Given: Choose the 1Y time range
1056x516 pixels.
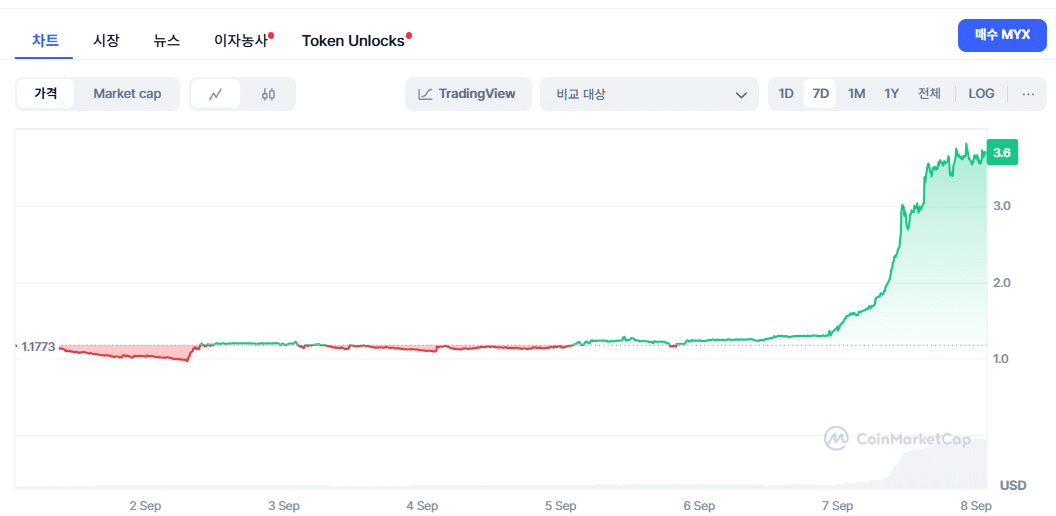Looking at the screenshot, I should (892, 94).
